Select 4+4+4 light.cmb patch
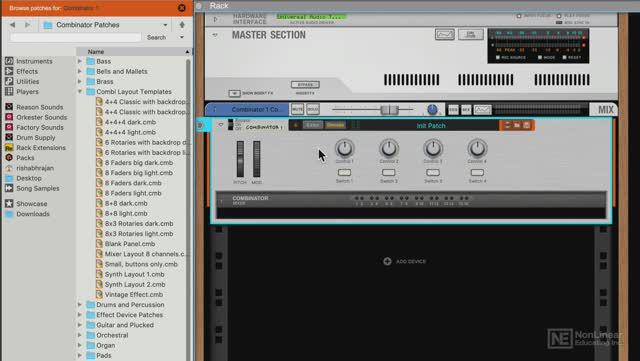Screen dimensions: 640x361 pyautogui.click(x=130, y=132)
